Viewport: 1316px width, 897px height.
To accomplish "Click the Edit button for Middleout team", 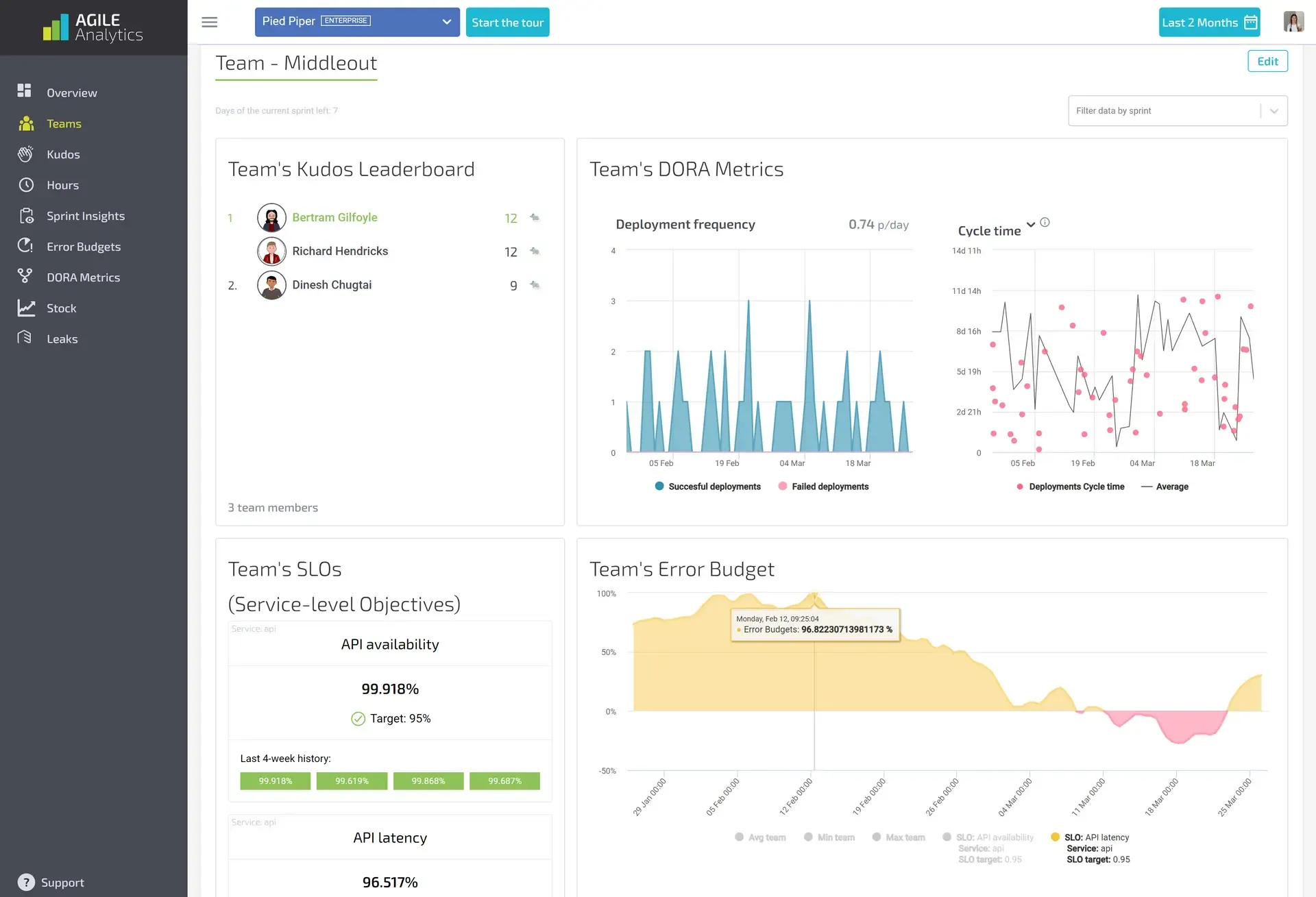I will click(x=1267, y=62).
